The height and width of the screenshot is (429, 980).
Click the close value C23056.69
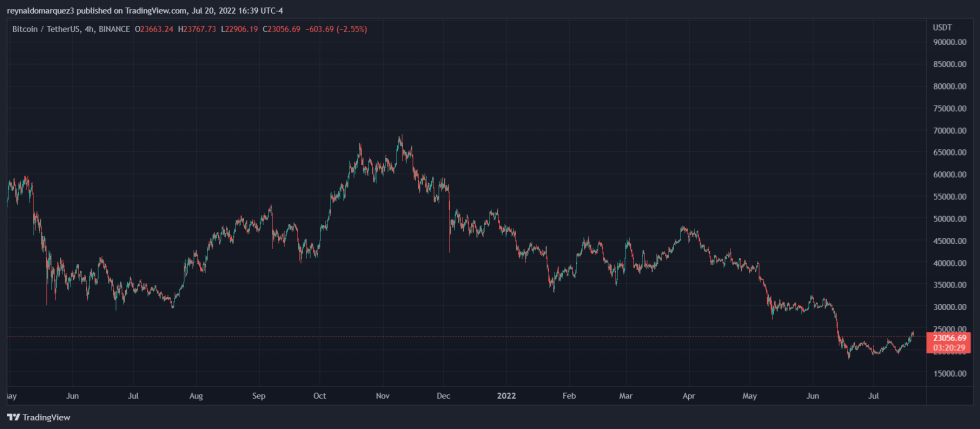(282, 29)
